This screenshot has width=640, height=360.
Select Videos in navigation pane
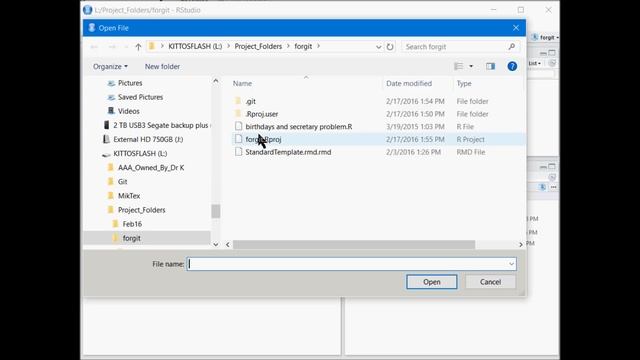[128, 111]
